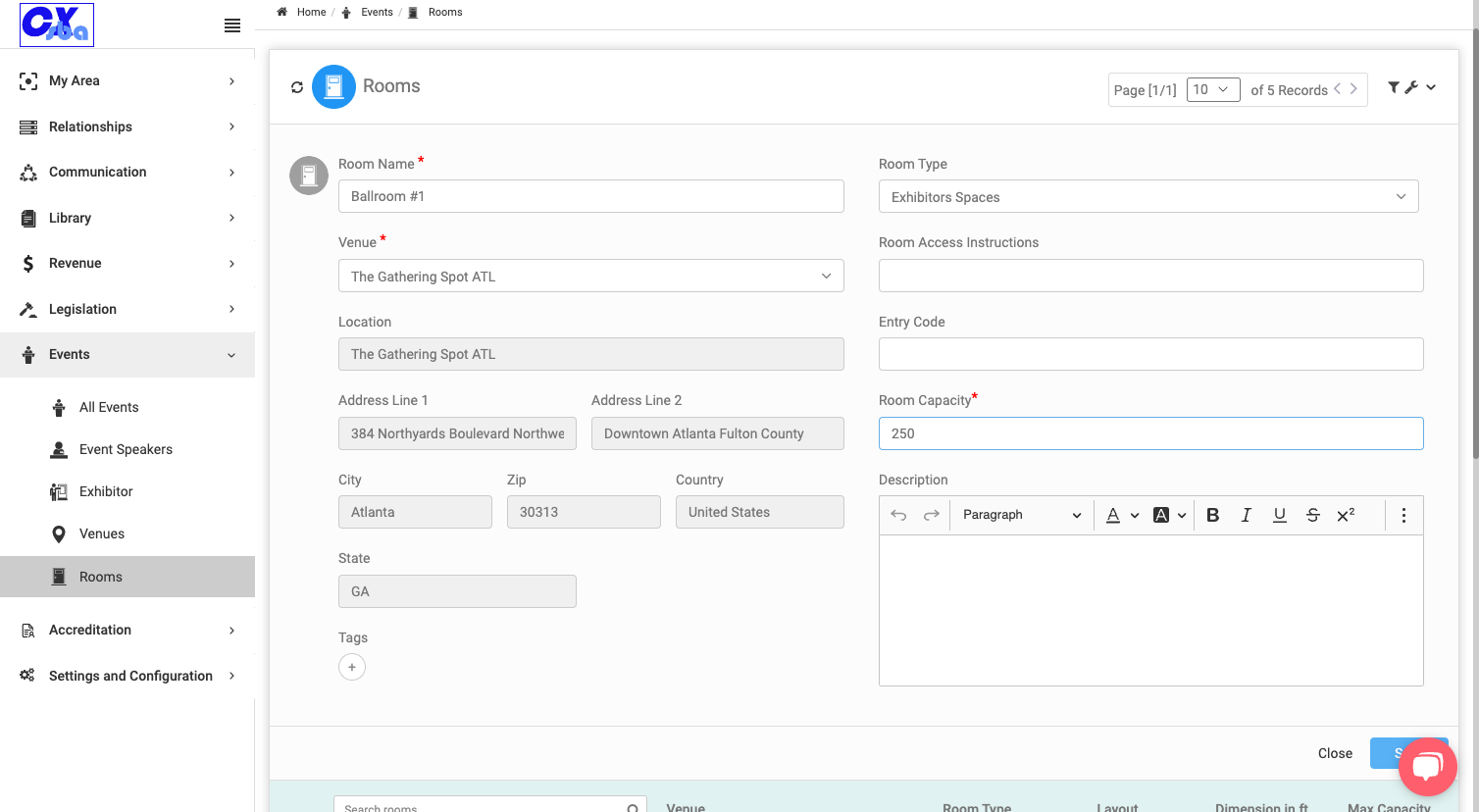Expand the Settings and Configuration menu
This screenshot has height=812, width=1479.
(x=127, y=676)
